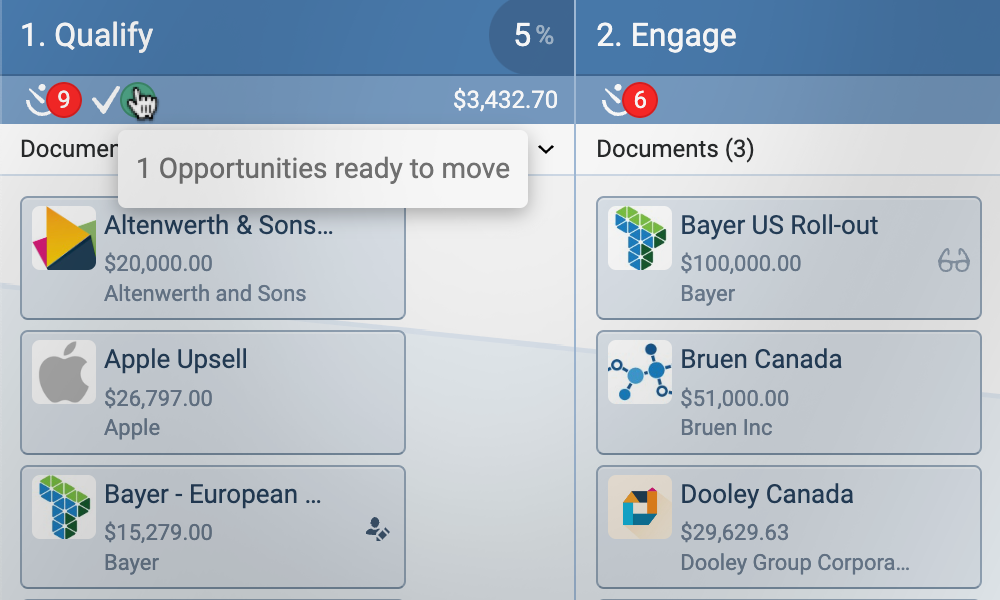Click the ready-to-move checkmark in Qualify
This screenshot has width=1000, height=600.
(105, 99)
